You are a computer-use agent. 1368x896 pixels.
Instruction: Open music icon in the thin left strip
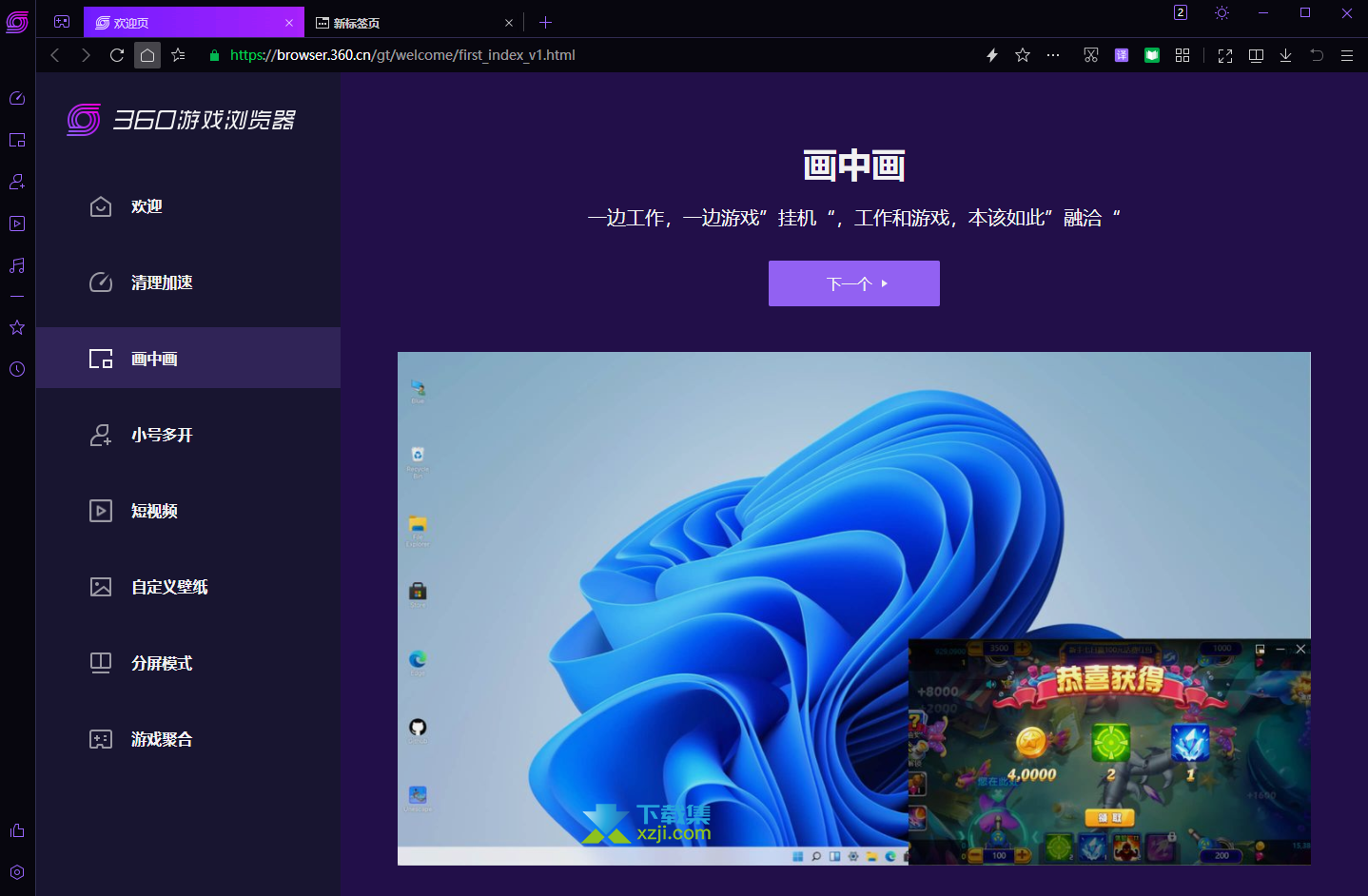point(17,265)
